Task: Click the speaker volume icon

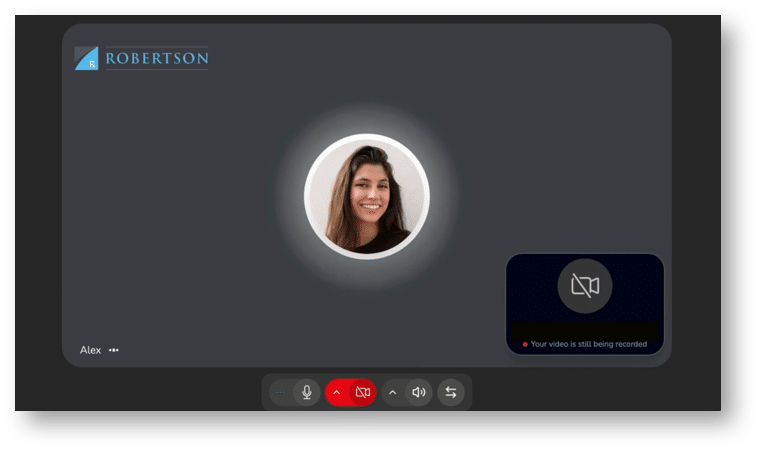Action: 419,392
